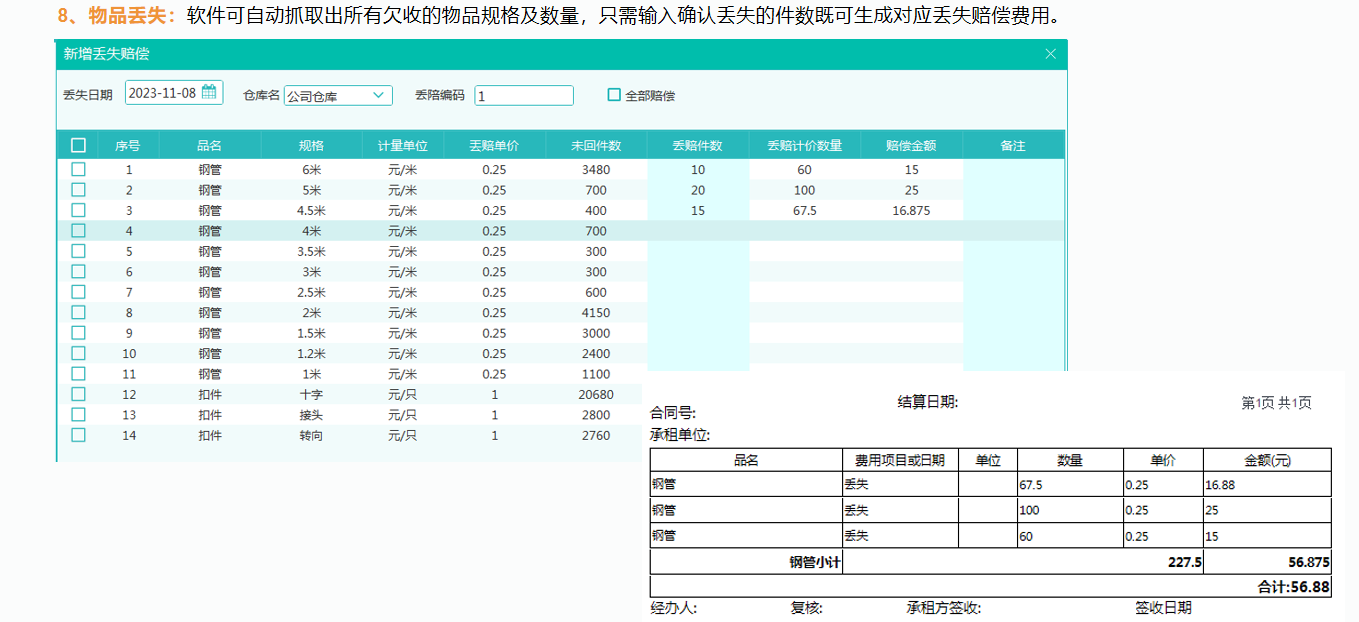
Task: Select the 未回件数 value 2760
Action: tap(596, 435)
